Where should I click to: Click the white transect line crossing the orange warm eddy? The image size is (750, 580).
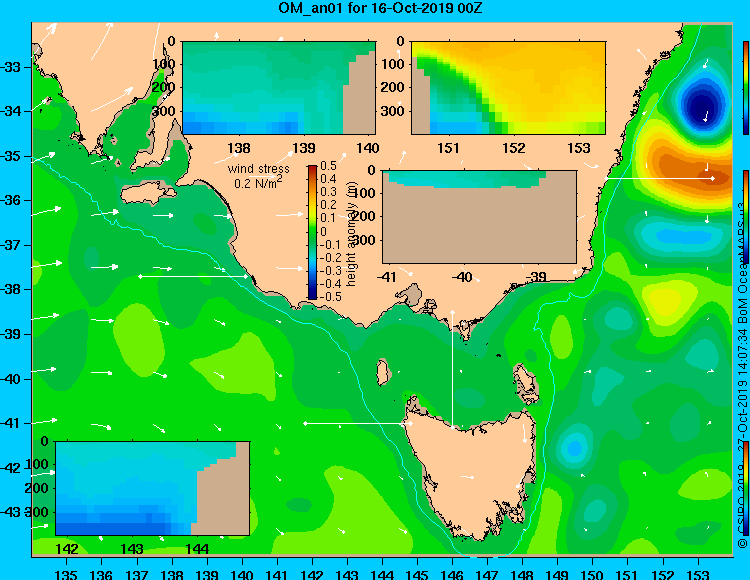(x=660, y=178)
